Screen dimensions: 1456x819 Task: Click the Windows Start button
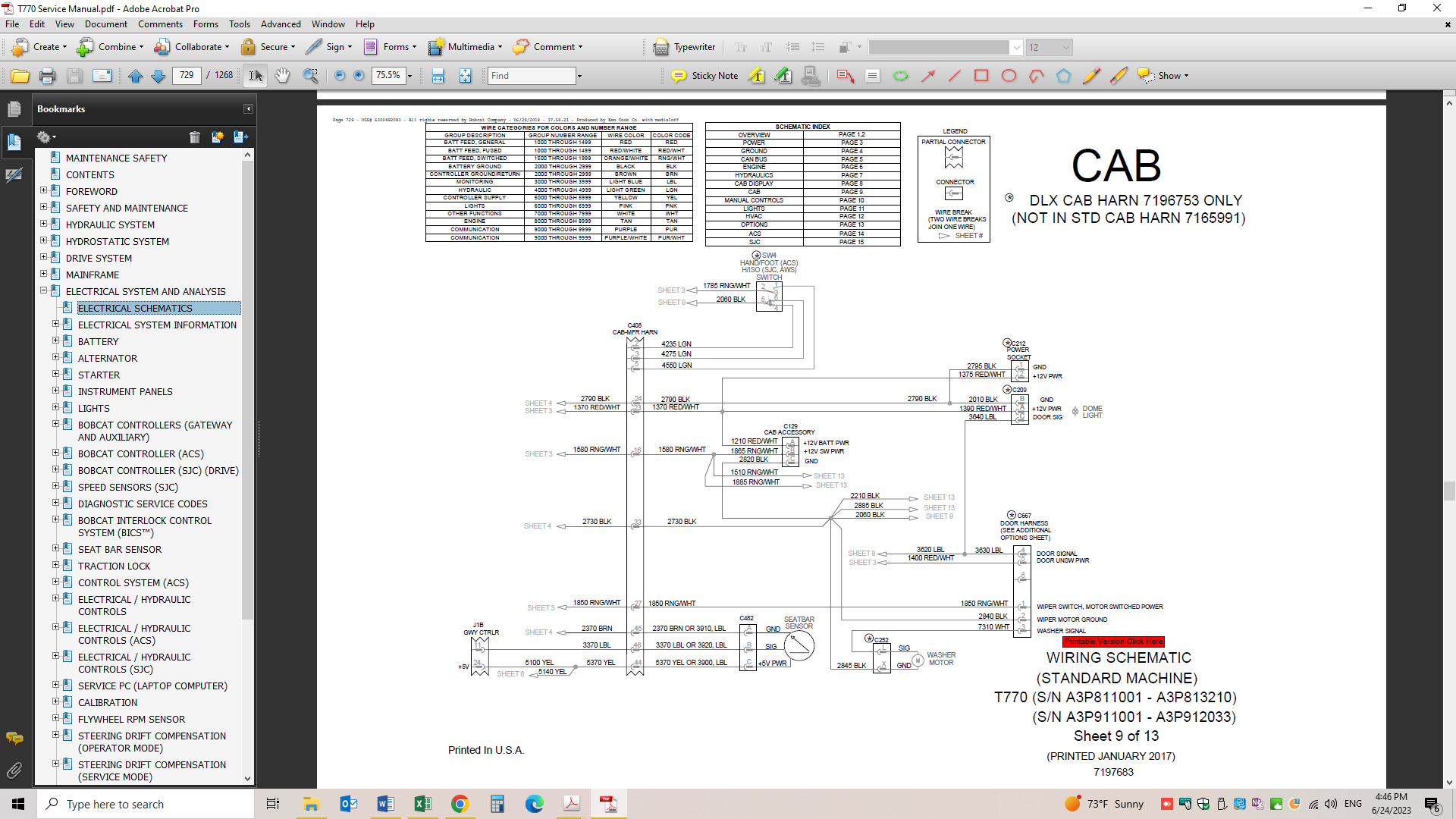18,804
